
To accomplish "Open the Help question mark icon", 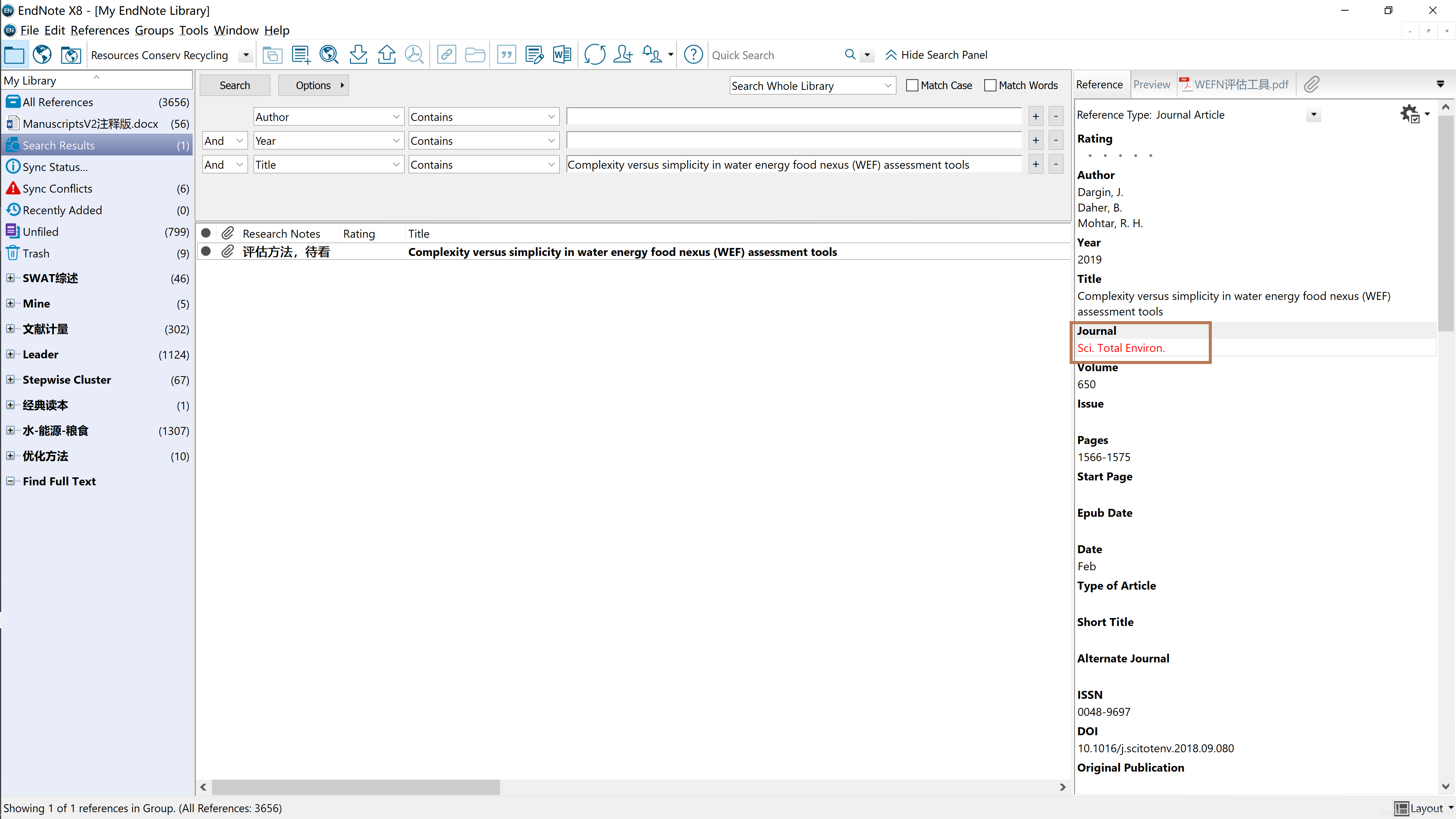I will (693, 55).
